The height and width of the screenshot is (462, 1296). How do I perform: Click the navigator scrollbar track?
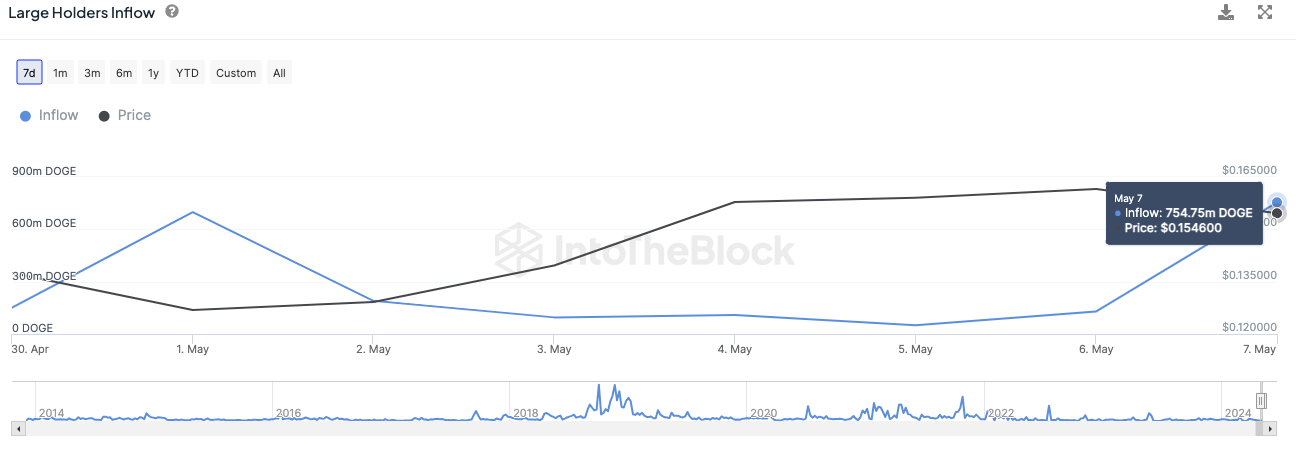[x=640, y=428]
